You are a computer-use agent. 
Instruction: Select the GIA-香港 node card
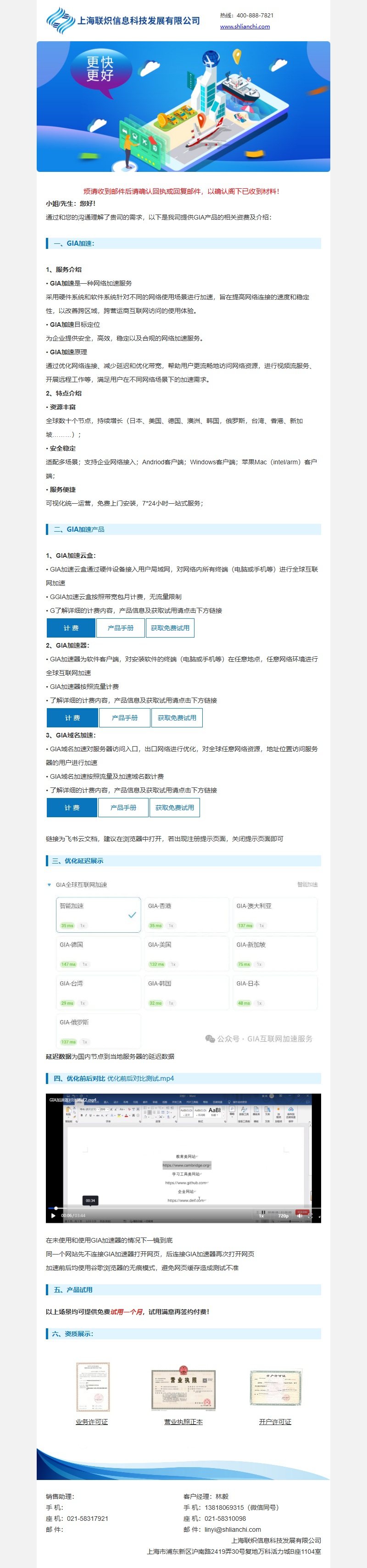click(187, 915)
